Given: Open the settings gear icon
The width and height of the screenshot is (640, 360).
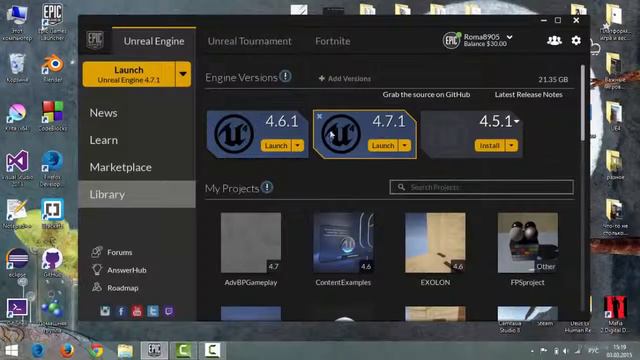Looking at the screenshot, I should click(x=576, y=40).
